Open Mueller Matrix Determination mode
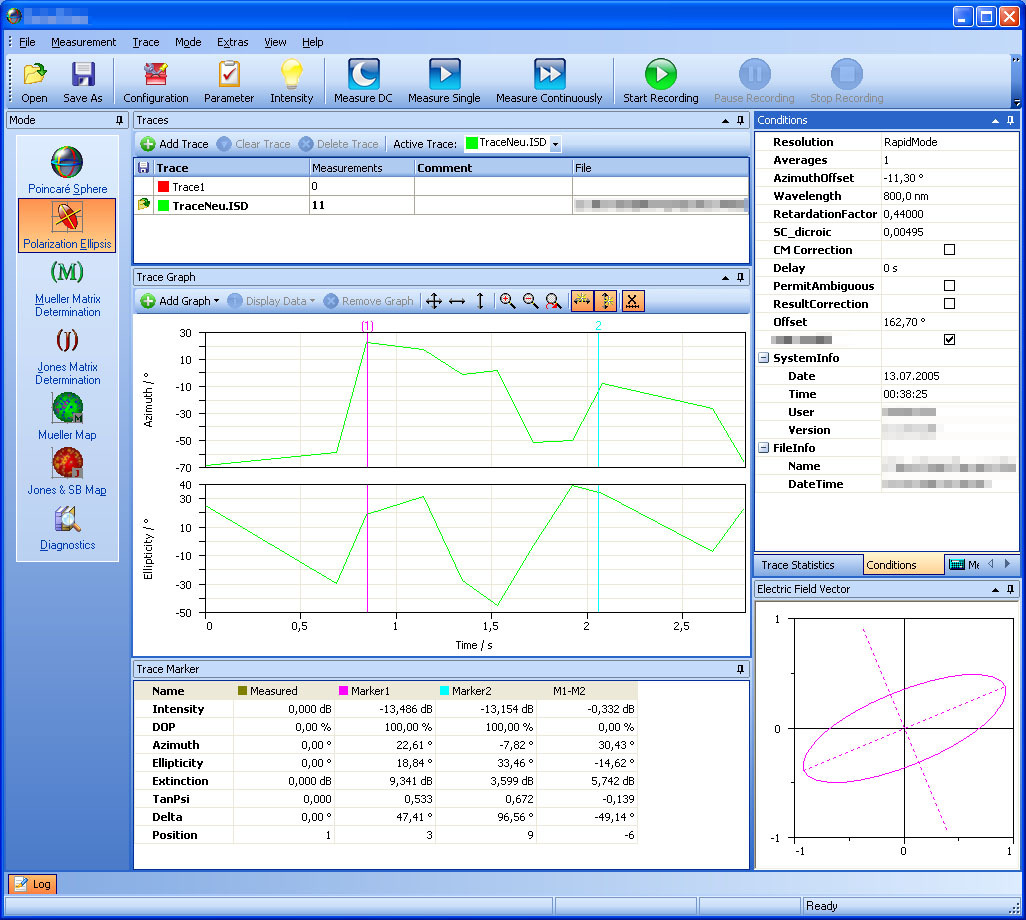Image resolution: width=1026 pixels, height=920 pixels. tap(67, 288)
